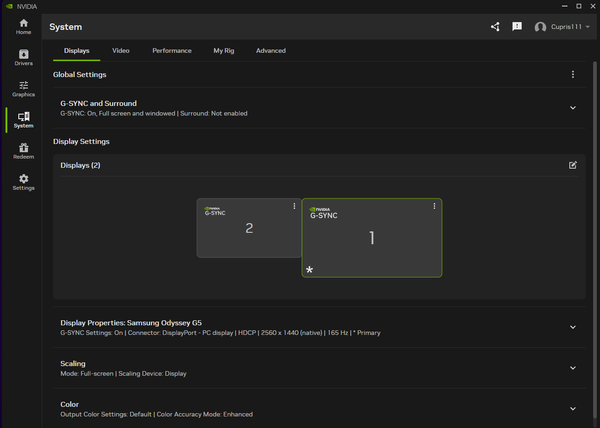Click the edit displays arrangement icon
The image size is (600, 428).
click(x=573, y=165)
